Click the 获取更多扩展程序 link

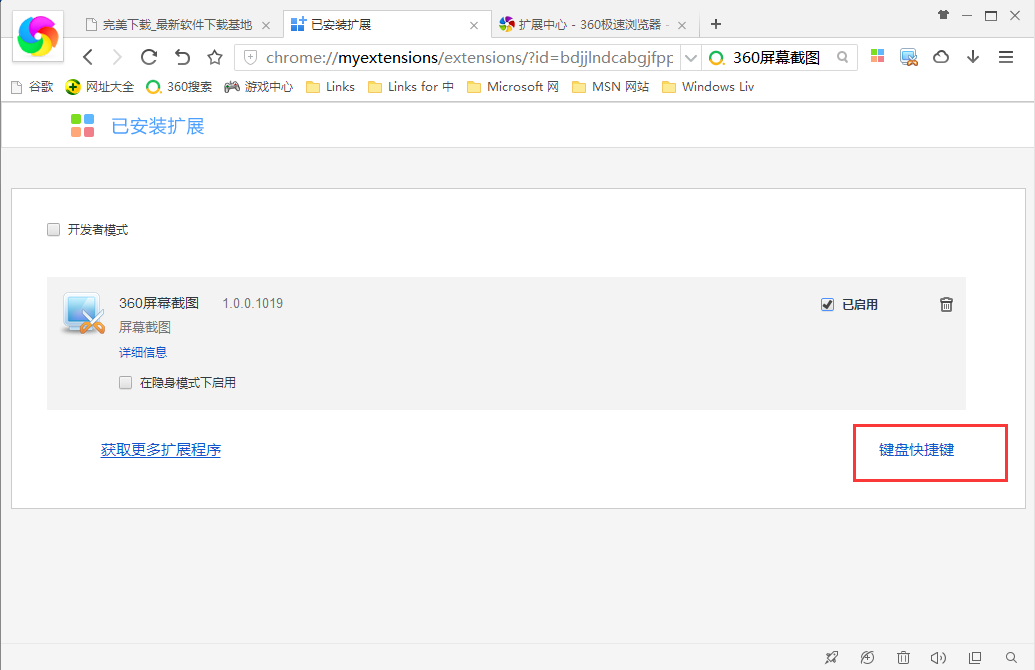point(161,450)
